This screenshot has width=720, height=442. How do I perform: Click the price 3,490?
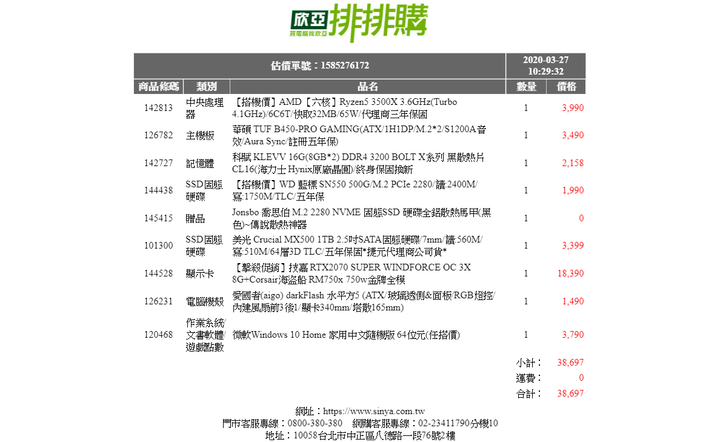pos(573,135)
